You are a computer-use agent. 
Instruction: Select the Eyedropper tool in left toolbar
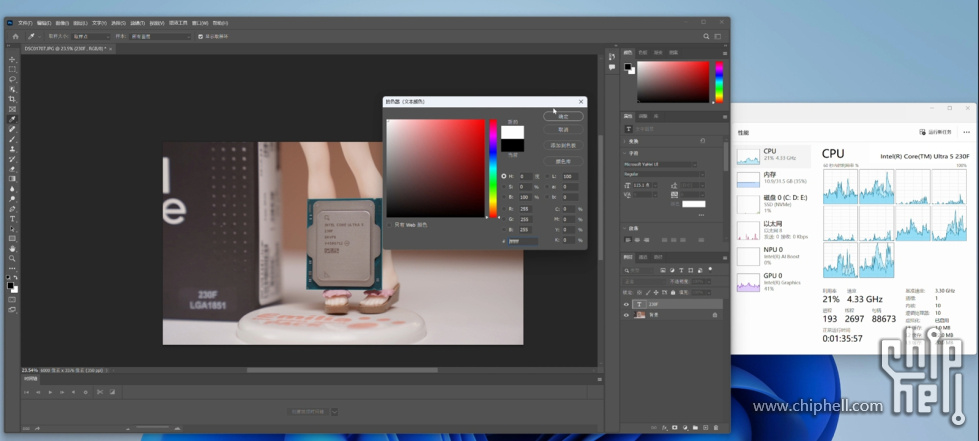pyautogui.click(x=12, y=119)
